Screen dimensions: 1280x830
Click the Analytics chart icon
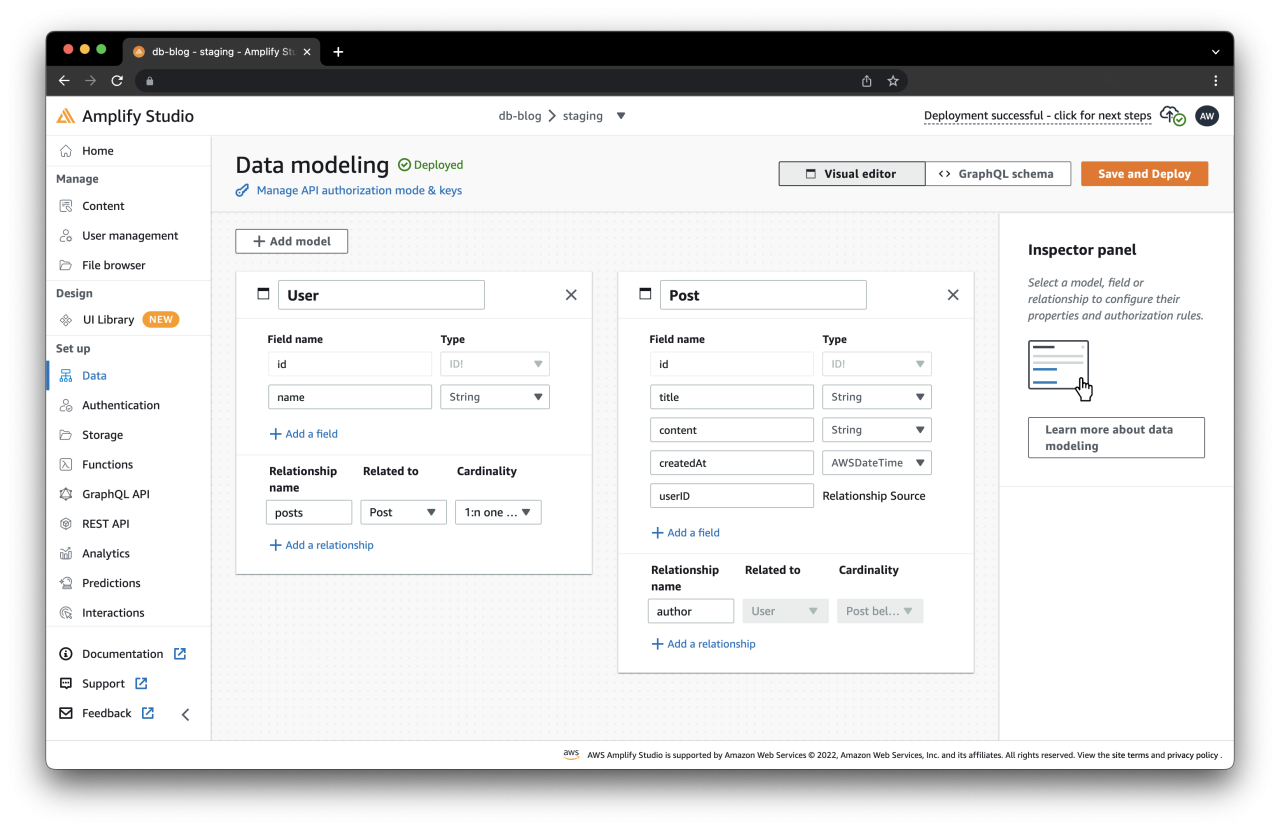[x=66, y=553]
